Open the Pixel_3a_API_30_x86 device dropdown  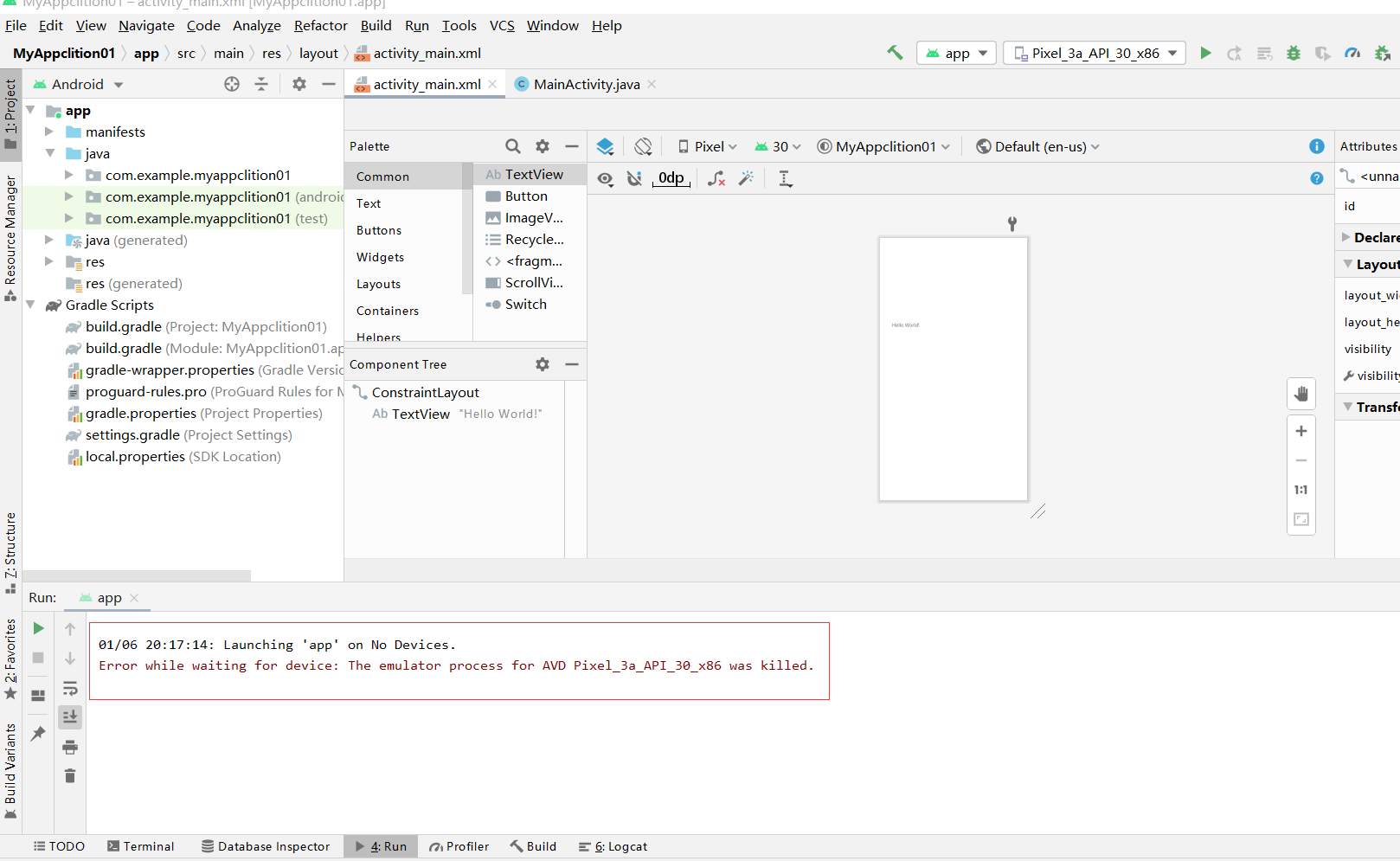(x=1095, y=53)
